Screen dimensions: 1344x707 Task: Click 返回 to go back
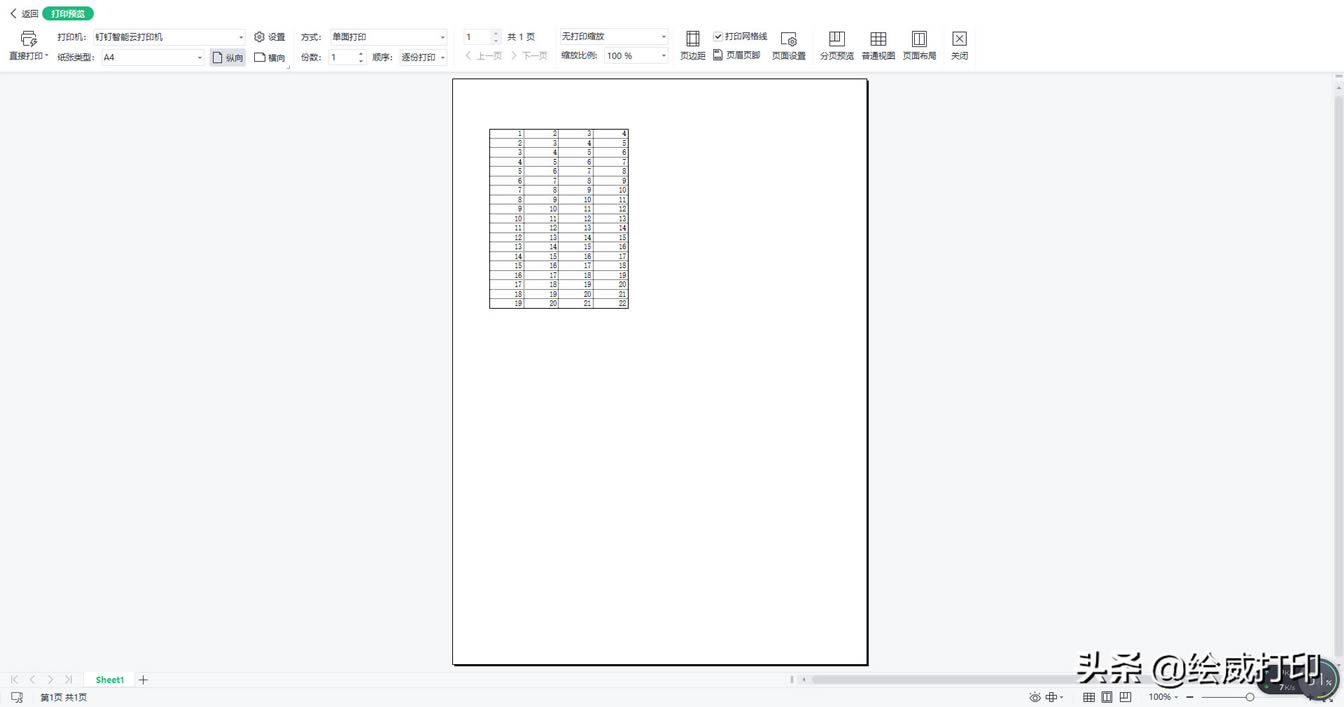pos(24,14)
